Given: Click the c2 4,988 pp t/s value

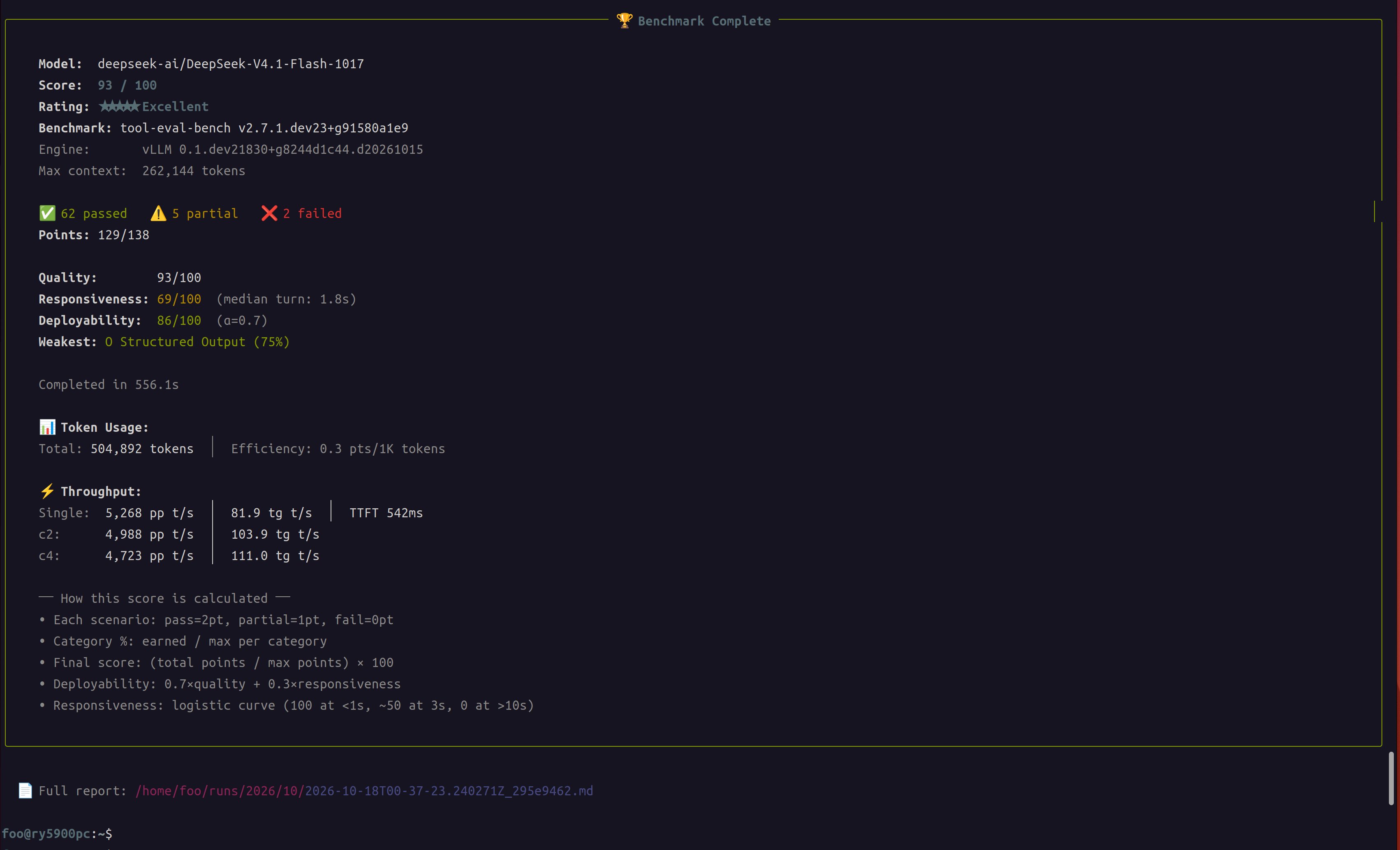Looking at the screenshot, I should [x=149, y=535].
